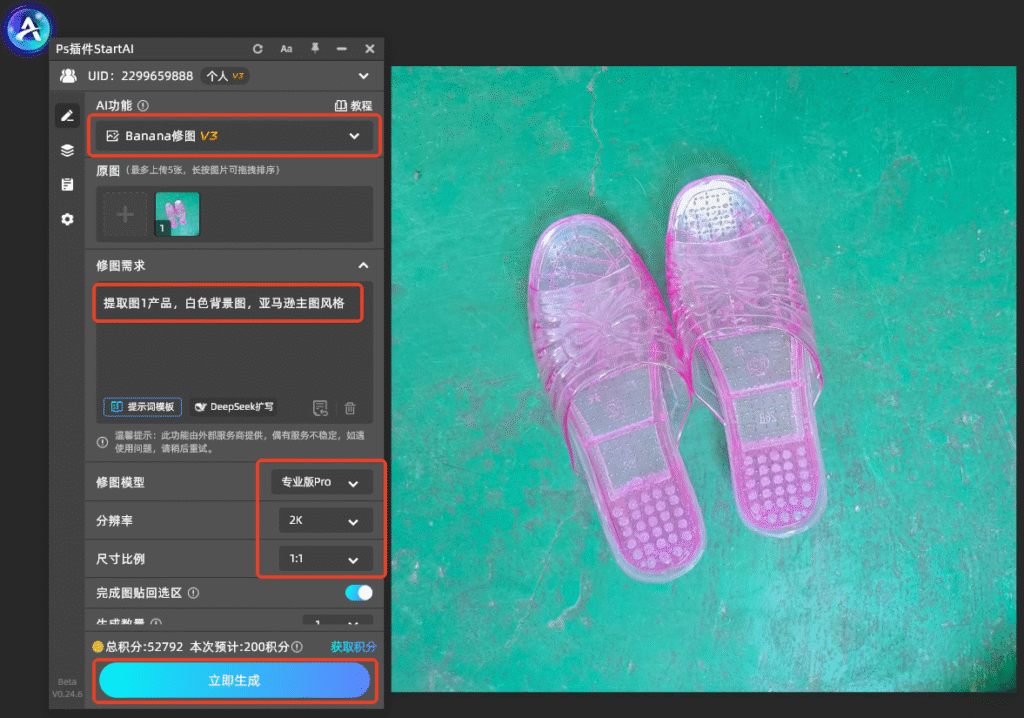This screenshot has height=718, width=1024.
Task: Click the Beta V0.24.6 version label
Action: pos(67,688)
